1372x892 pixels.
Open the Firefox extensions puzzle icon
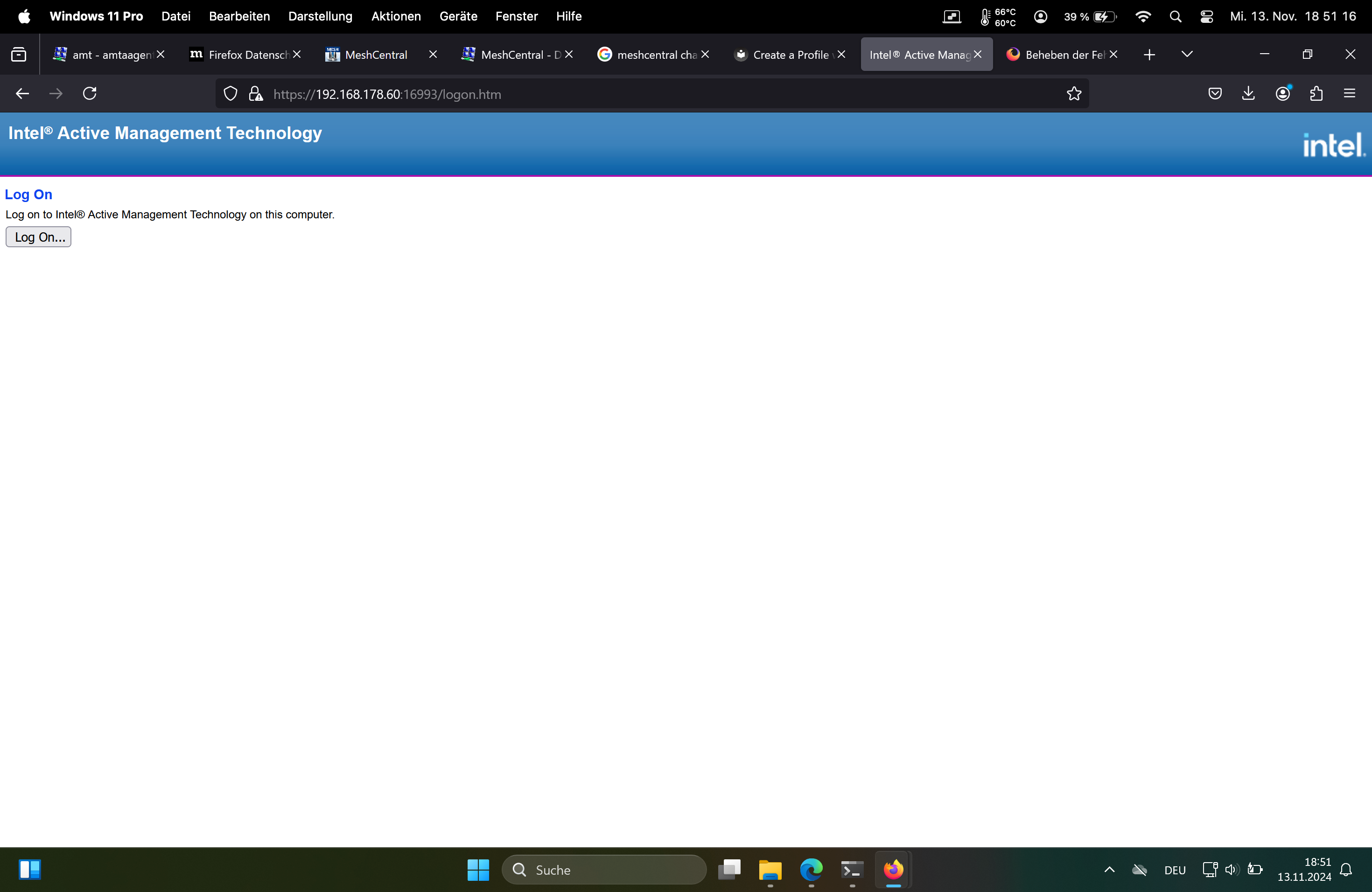1316,93
